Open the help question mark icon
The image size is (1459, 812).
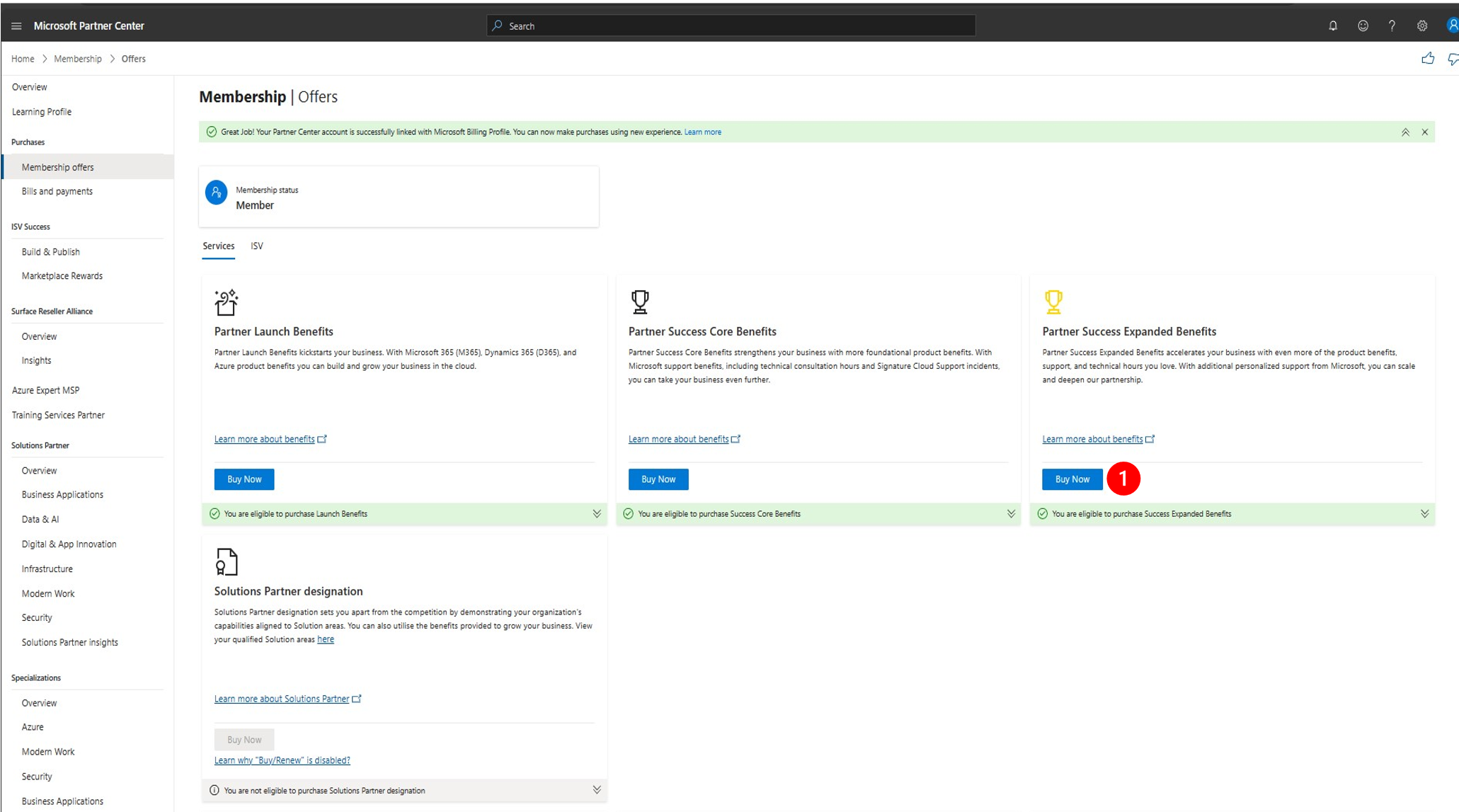pyautogui.click(x=1392, y=26)
